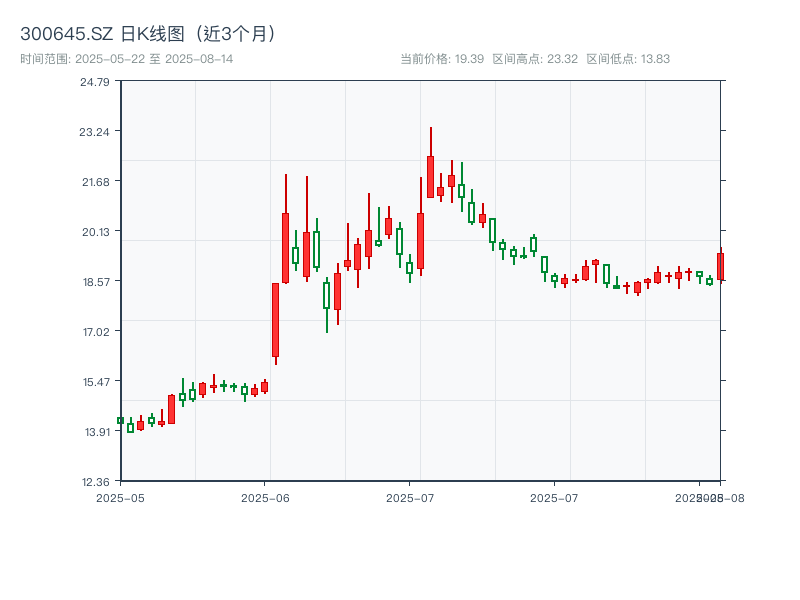Click the 18.57 y-axis label
Image resolution: width=800 pixels, height=600 pixels.
(95, 281)
